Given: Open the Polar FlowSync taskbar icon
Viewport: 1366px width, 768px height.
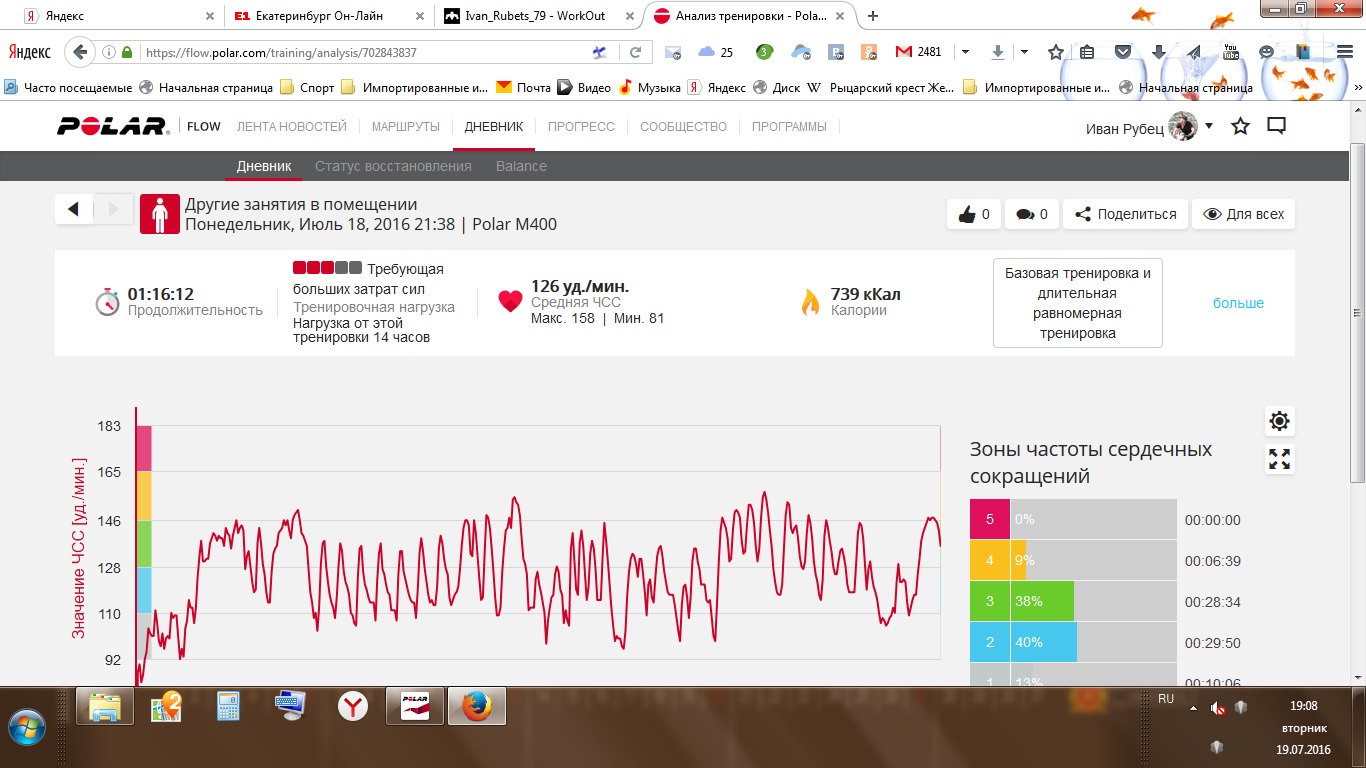Looking at the screenshot, I should tap(414, 707).
